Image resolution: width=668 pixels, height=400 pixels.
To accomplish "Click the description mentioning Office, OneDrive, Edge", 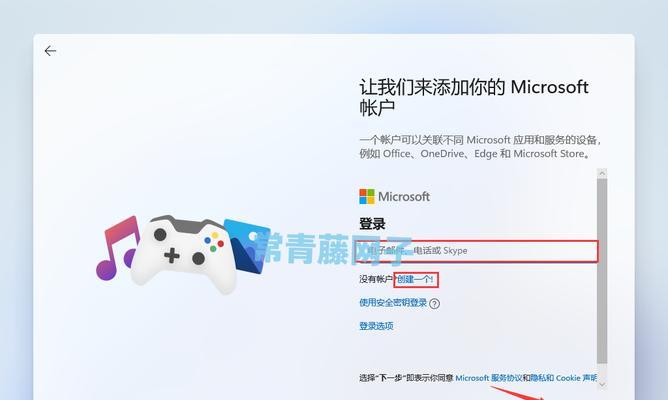I will (x=481, y=147).
